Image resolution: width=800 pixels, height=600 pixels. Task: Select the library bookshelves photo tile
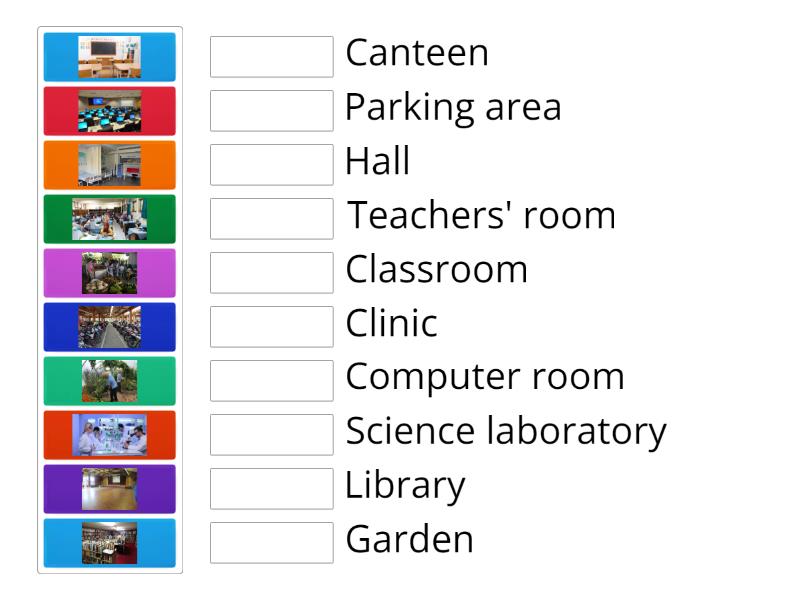[x=110, y=543]
